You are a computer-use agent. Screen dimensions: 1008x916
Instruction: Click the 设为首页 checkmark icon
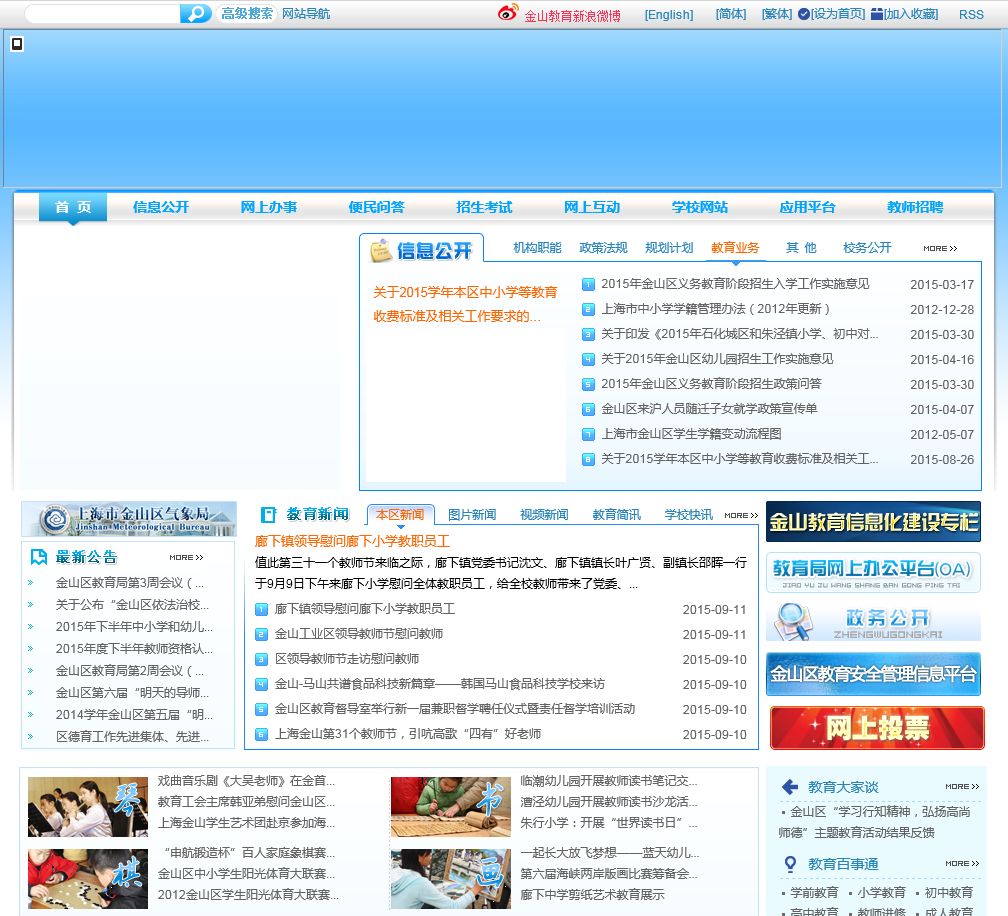804,14
